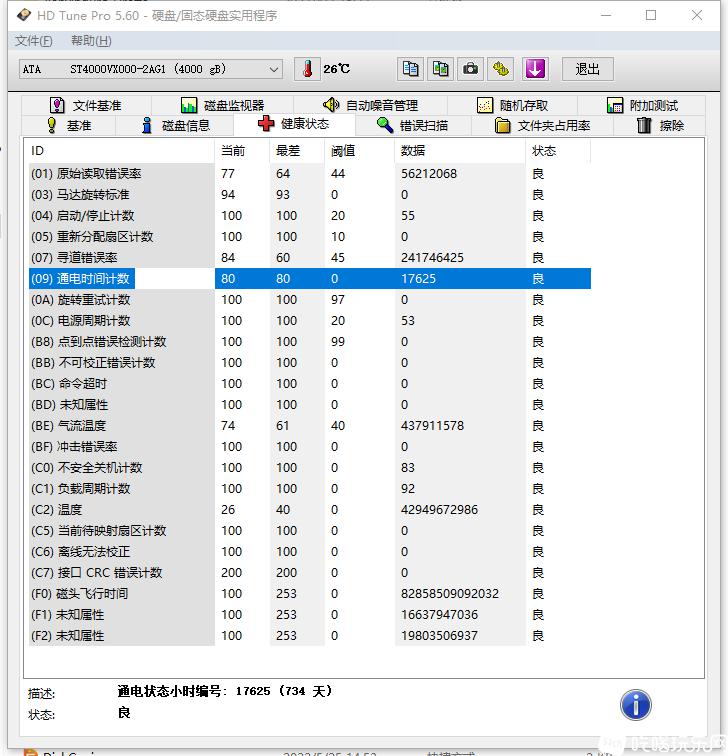Select the (05) 重新分配扇区计数 row
The image size is (728, 756).
coord(310,237)
